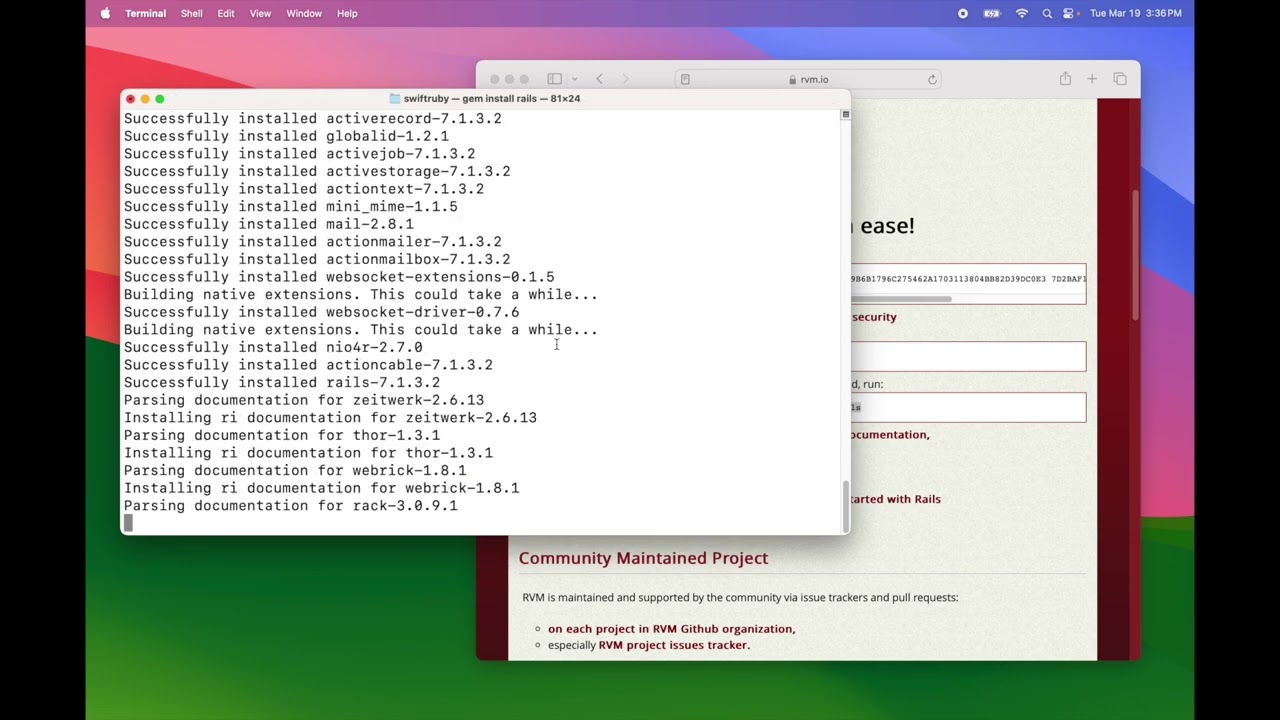Click 'Successfully installed rails-7.1.3.2' line
Screen dimensions: 1280x720
coord(282,383)
